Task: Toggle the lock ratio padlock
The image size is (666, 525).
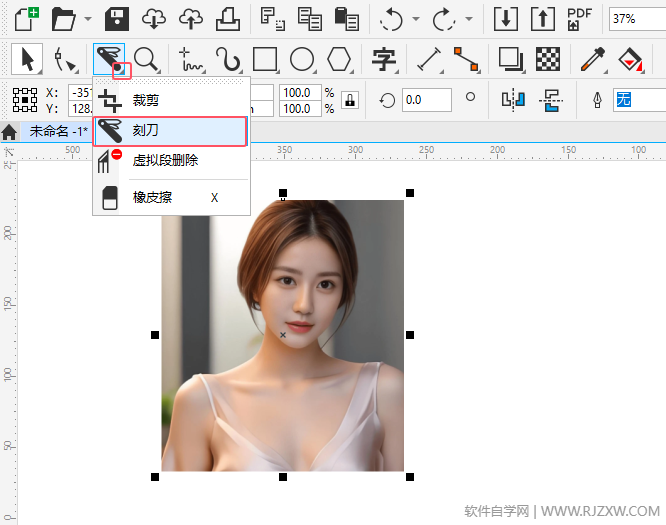Action: pyautogui.click(x=350, y=101)
